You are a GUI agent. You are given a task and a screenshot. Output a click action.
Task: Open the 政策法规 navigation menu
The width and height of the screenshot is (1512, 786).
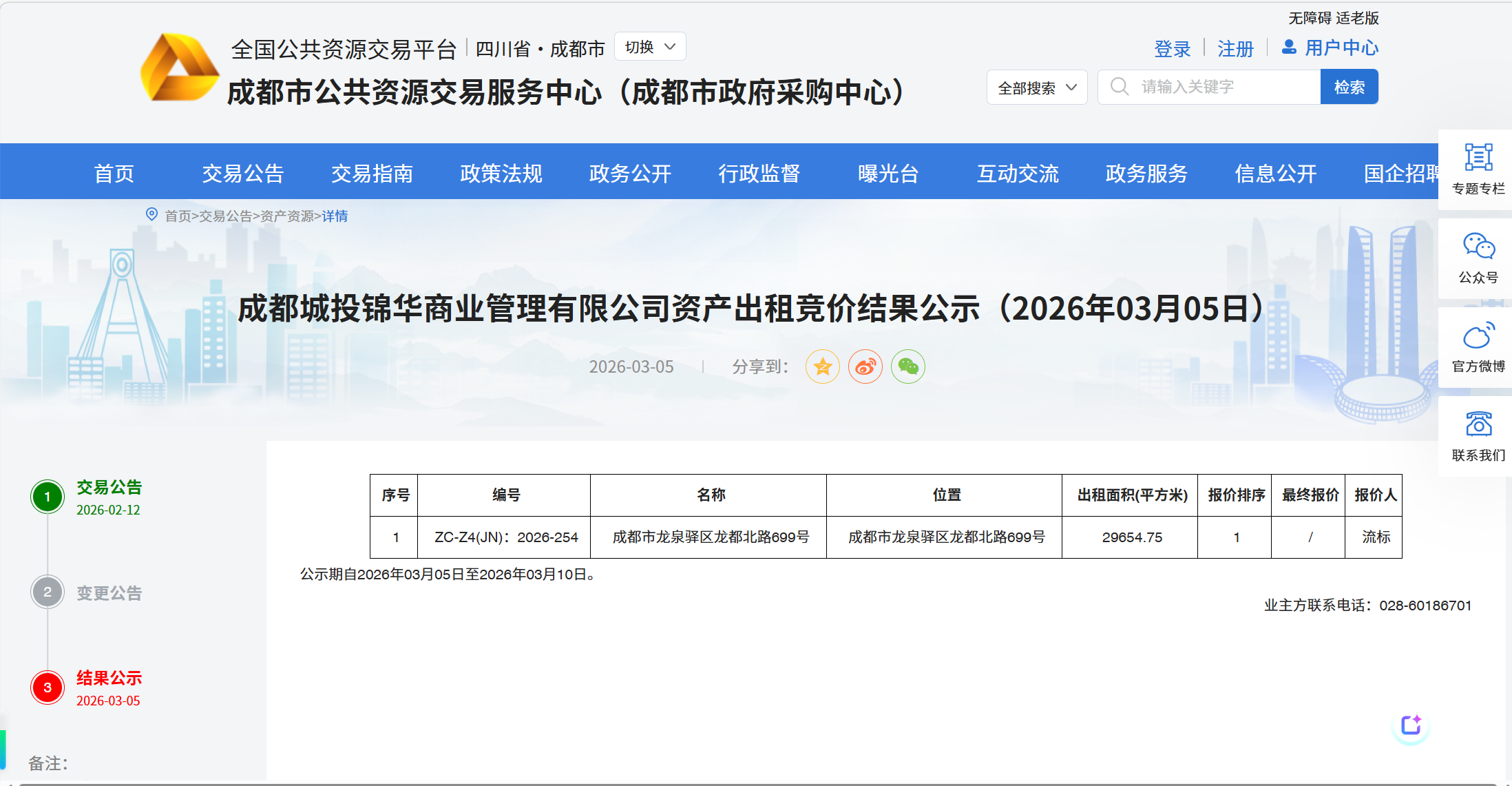(x=501, y=173)
